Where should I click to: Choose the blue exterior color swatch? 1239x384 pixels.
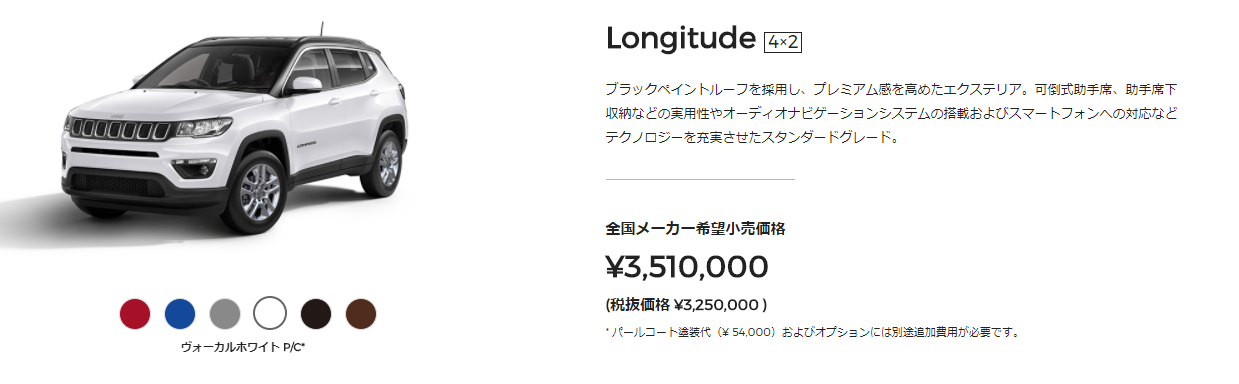coord(180,313)
